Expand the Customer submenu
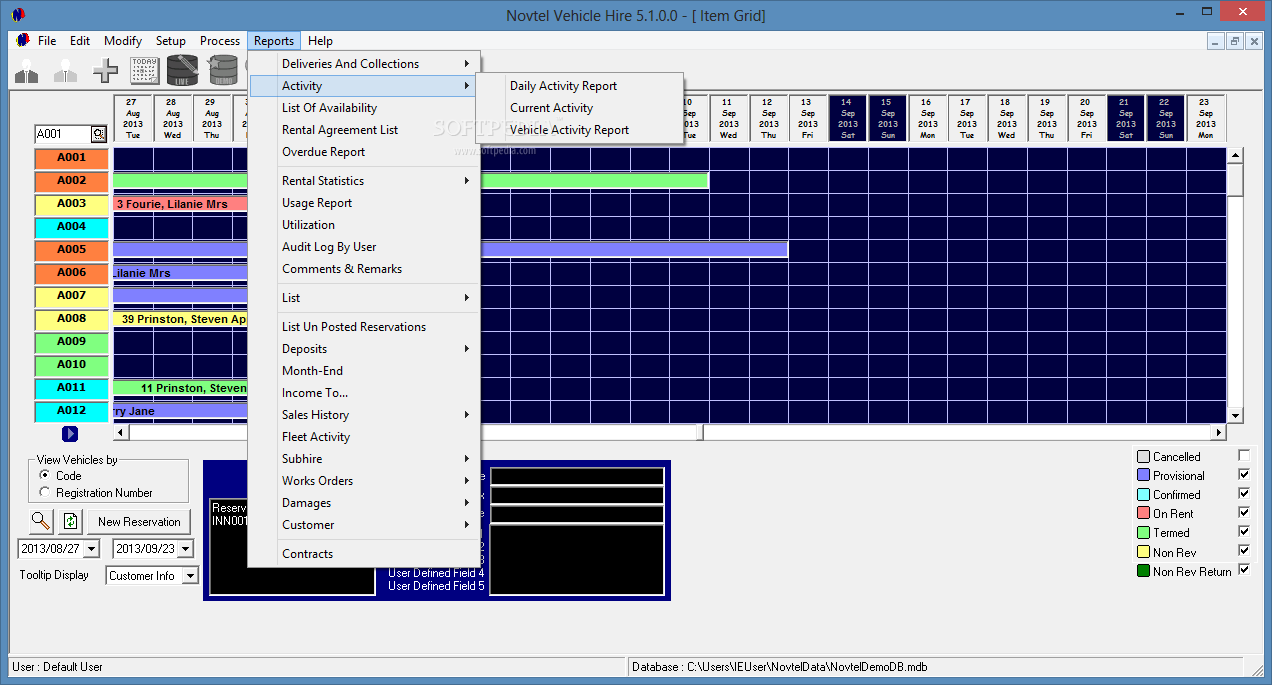 (x=364, y=525)
